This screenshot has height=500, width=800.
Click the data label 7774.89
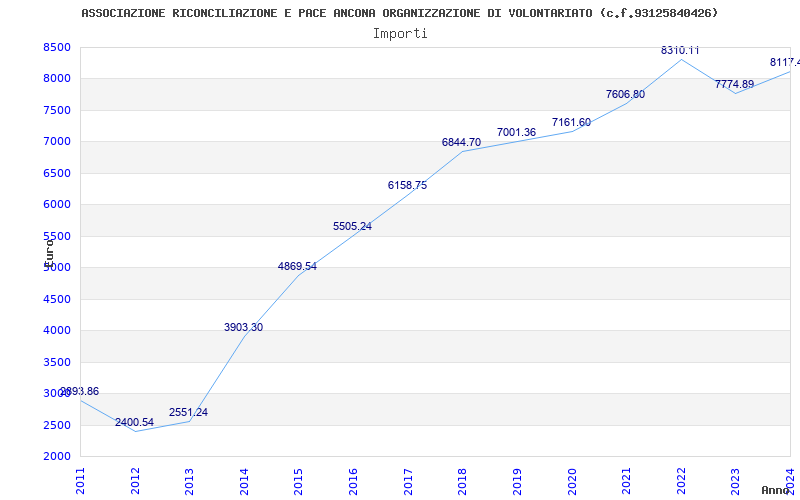tap(735, 85)
